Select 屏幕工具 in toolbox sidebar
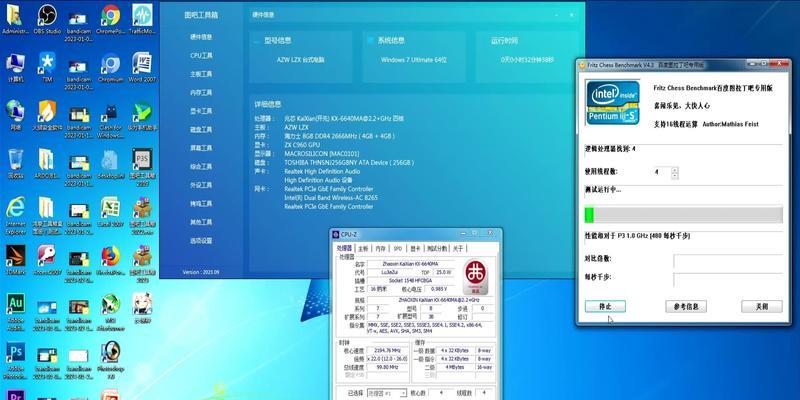800x400 pixels. coord(201,148)
